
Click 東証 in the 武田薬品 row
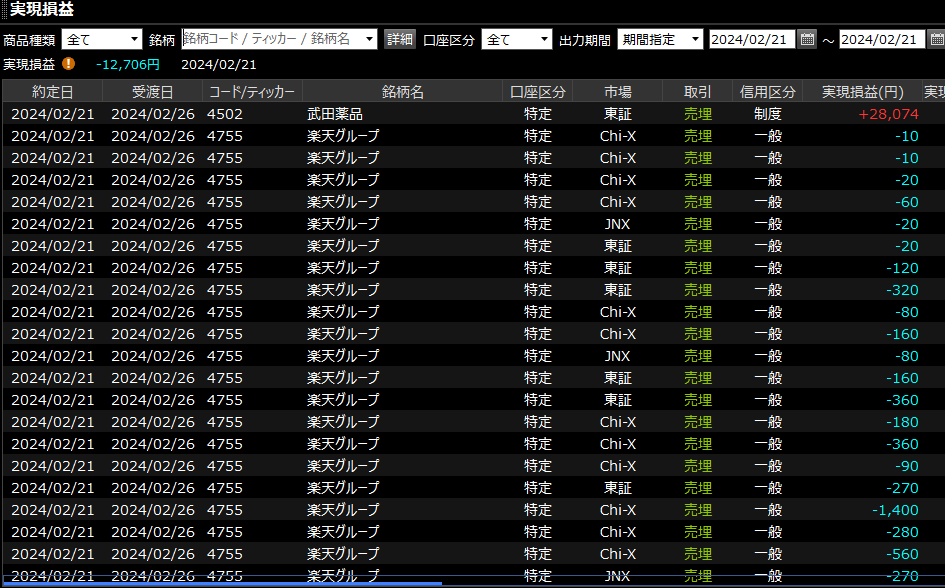(618, 114)
